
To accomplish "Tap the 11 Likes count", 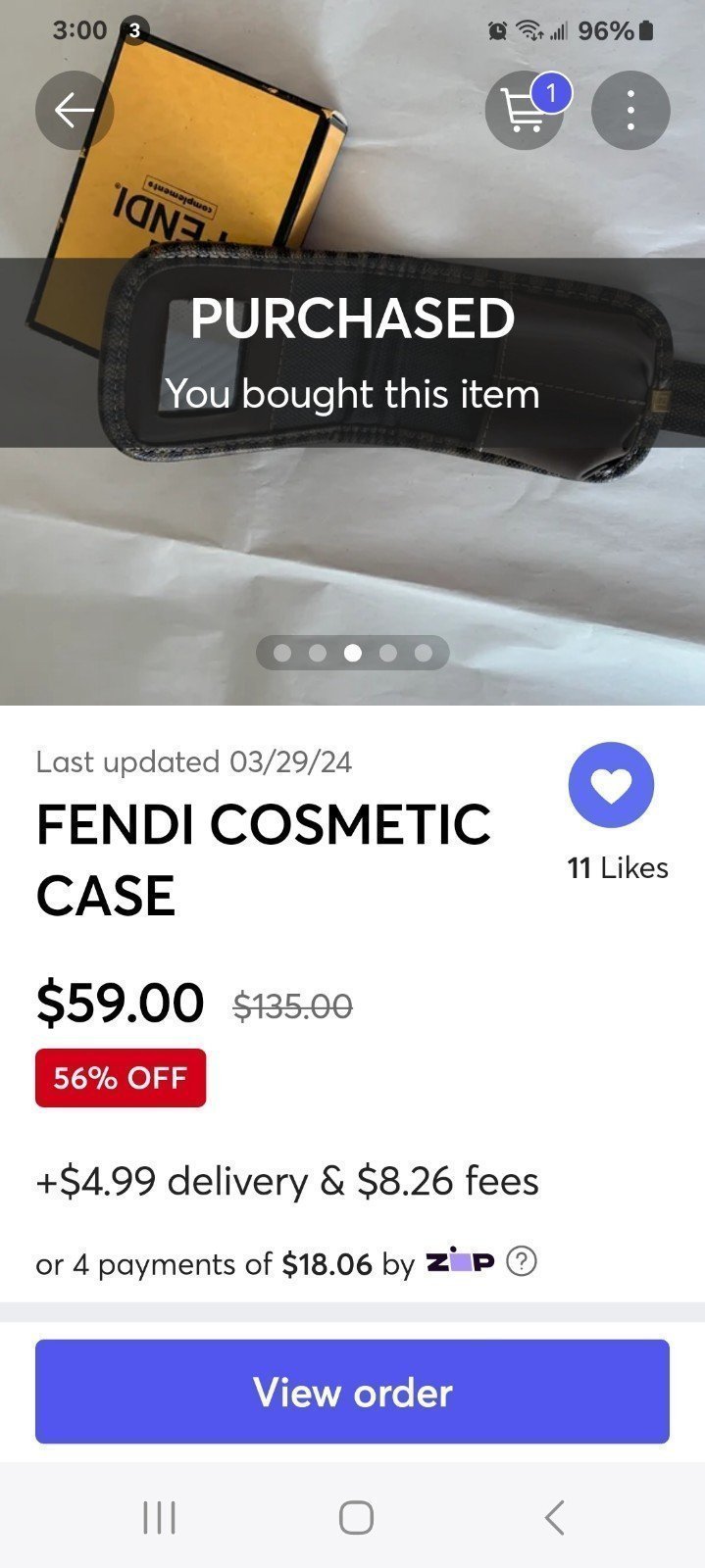I will pos(618,868).
